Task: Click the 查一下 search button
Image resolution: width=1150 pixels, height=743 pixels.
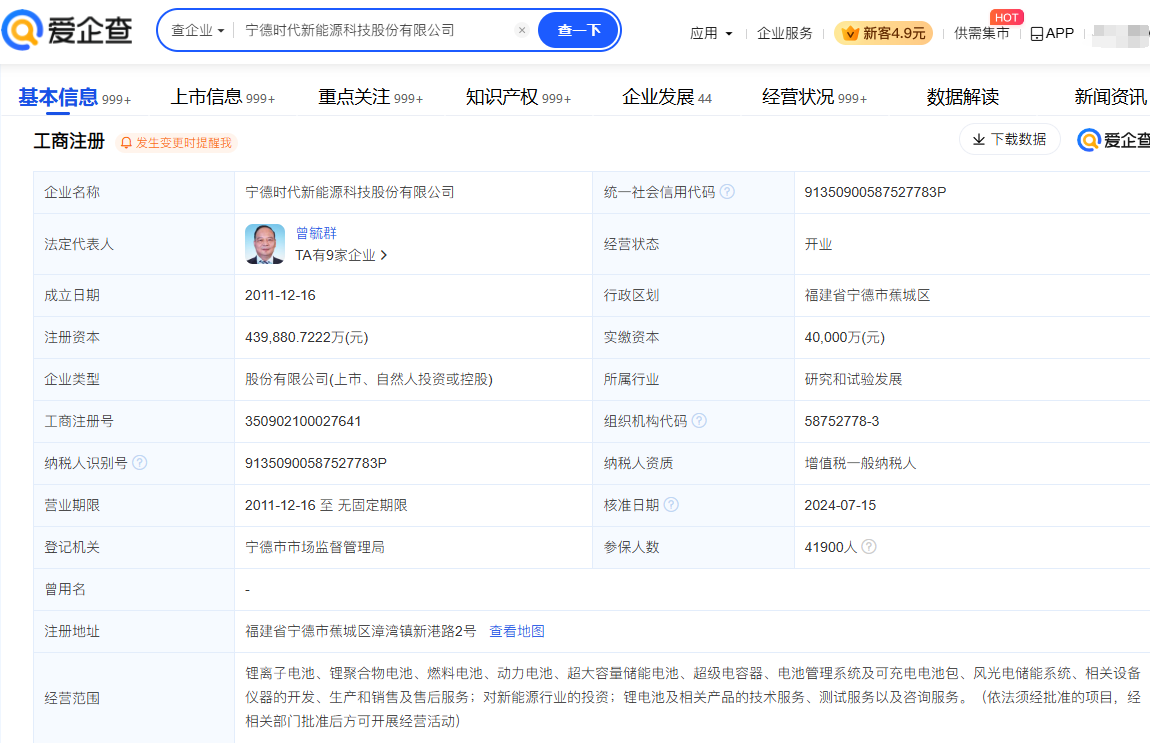Action: pyautogui.click(x=579, y=30)
